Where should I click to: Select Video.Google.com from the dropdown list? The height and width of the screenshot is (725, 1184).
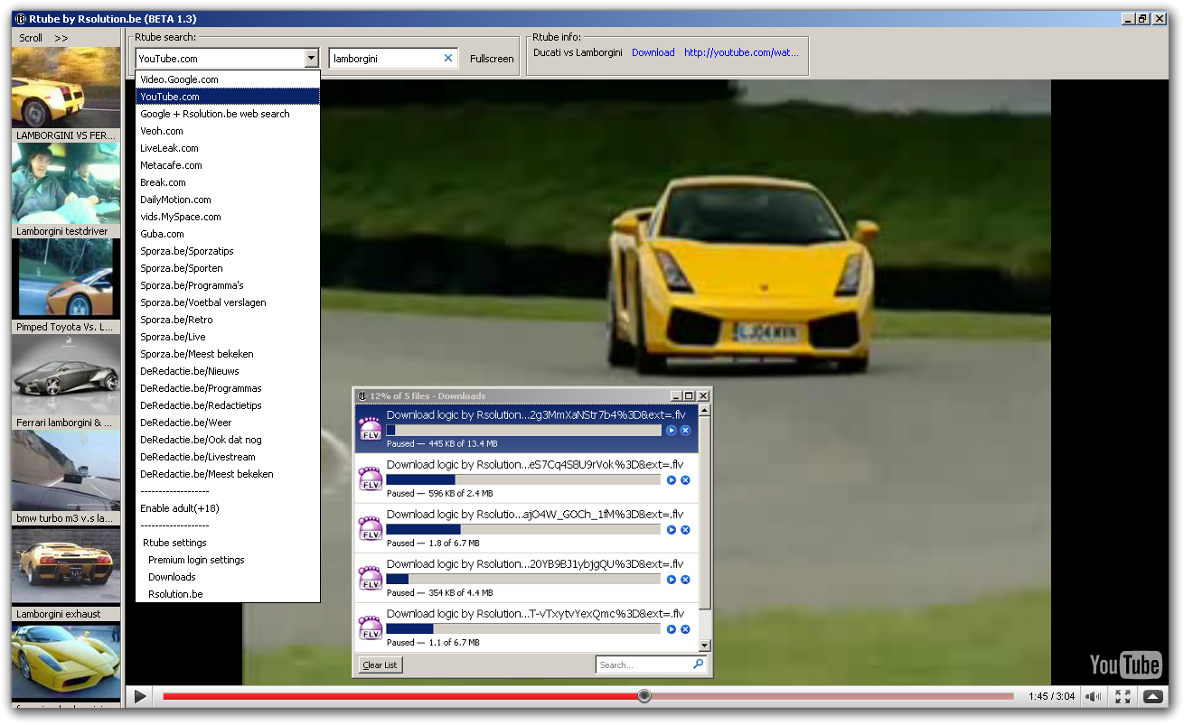point(179,80)
